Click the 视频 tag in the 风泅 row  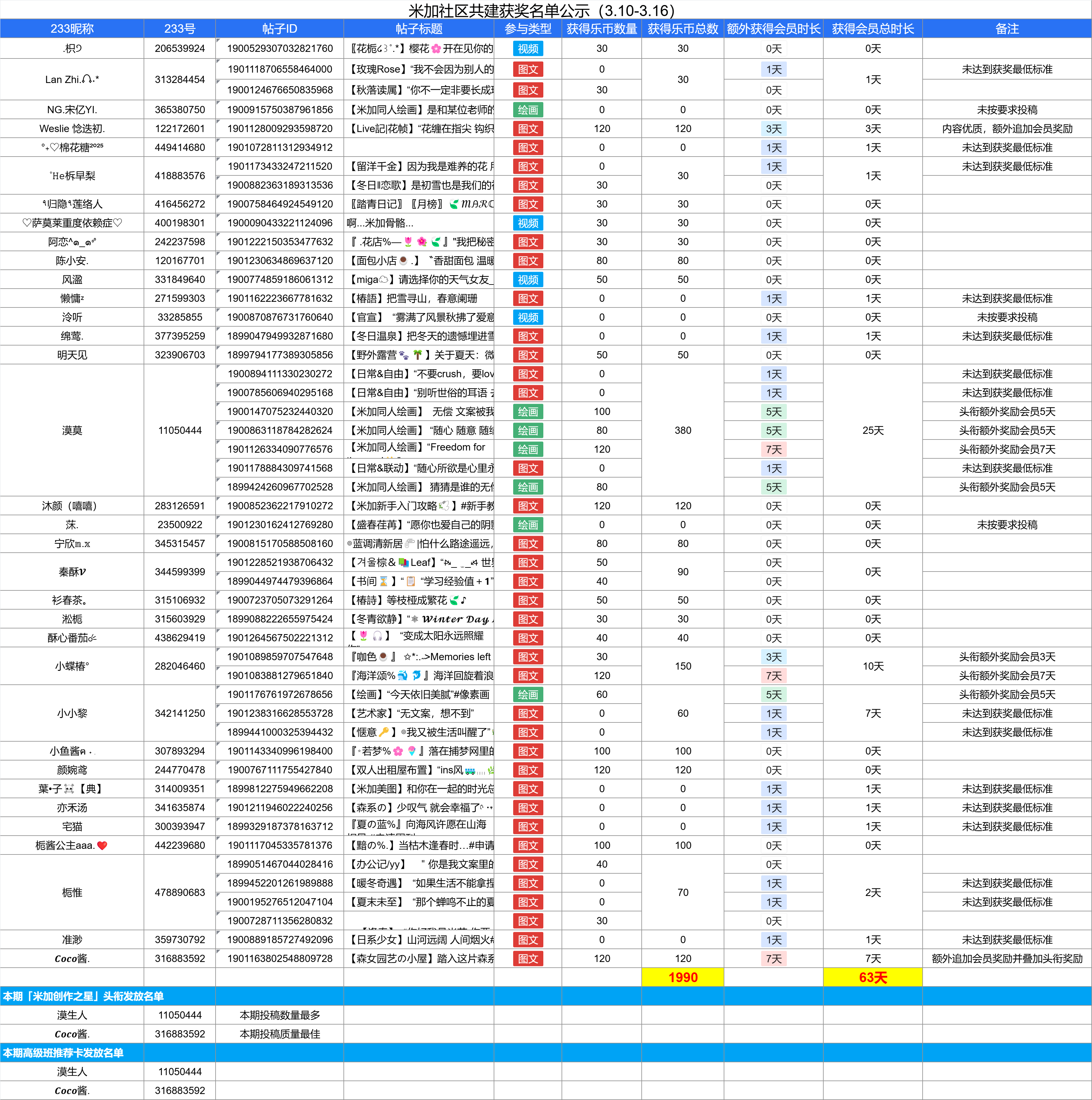pos(528,279)
